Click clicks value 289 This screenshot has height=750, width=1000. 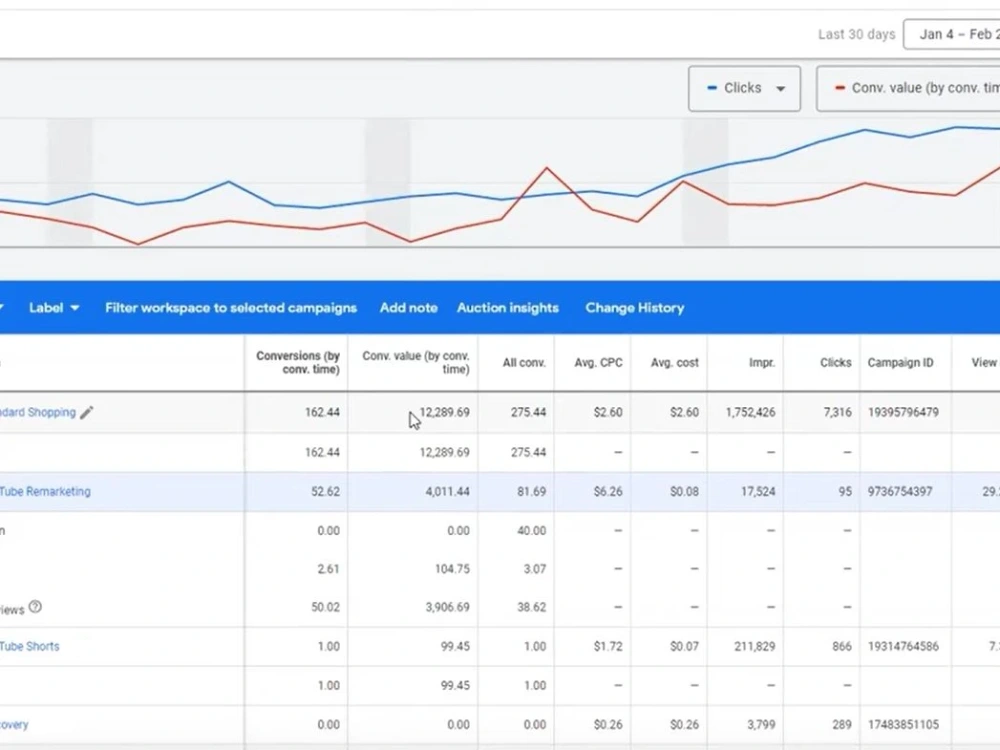coord(842,724)
